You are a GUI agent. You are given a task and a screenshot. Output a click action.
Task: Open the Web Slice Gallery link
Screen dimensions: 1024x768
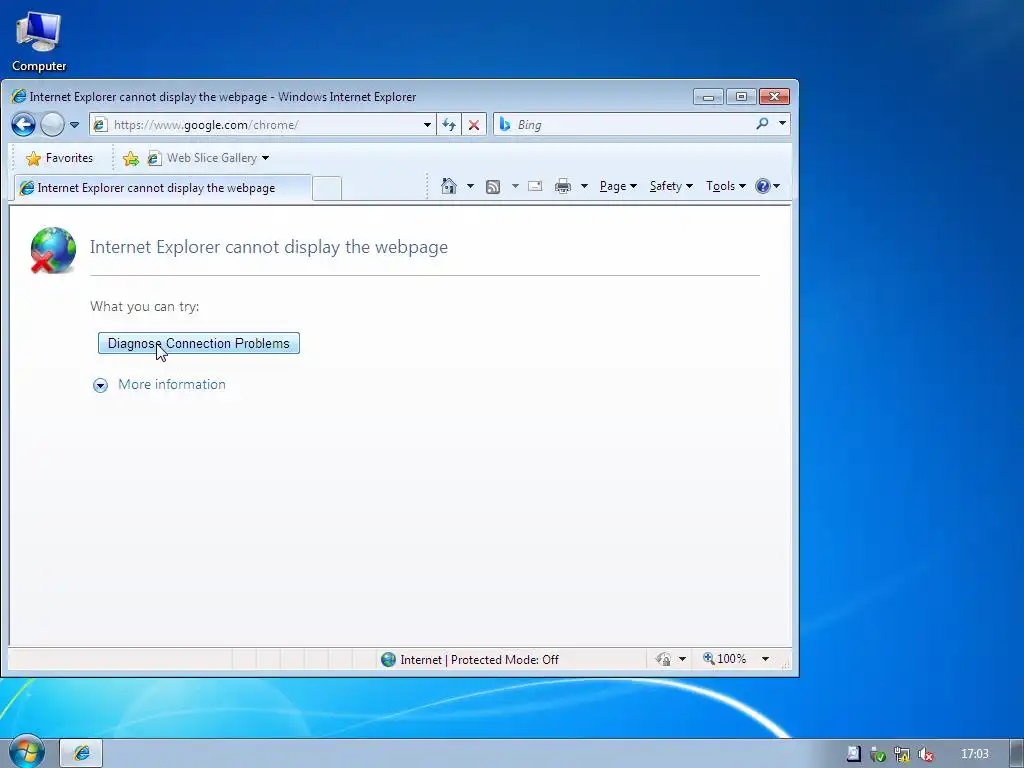point(202,158)
